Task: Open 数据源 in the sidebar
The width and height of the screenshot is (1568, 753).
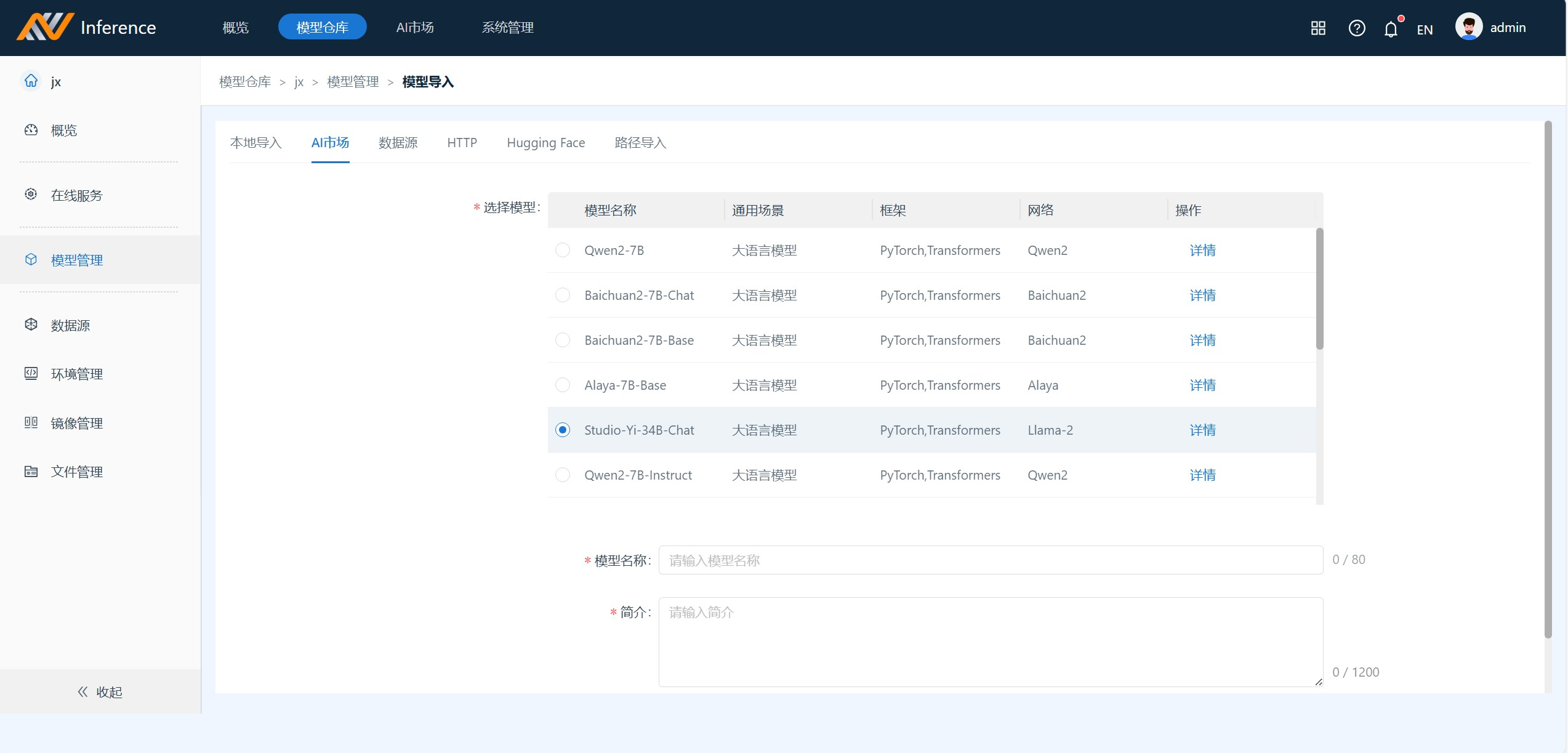Action: [x=70, y=325]
